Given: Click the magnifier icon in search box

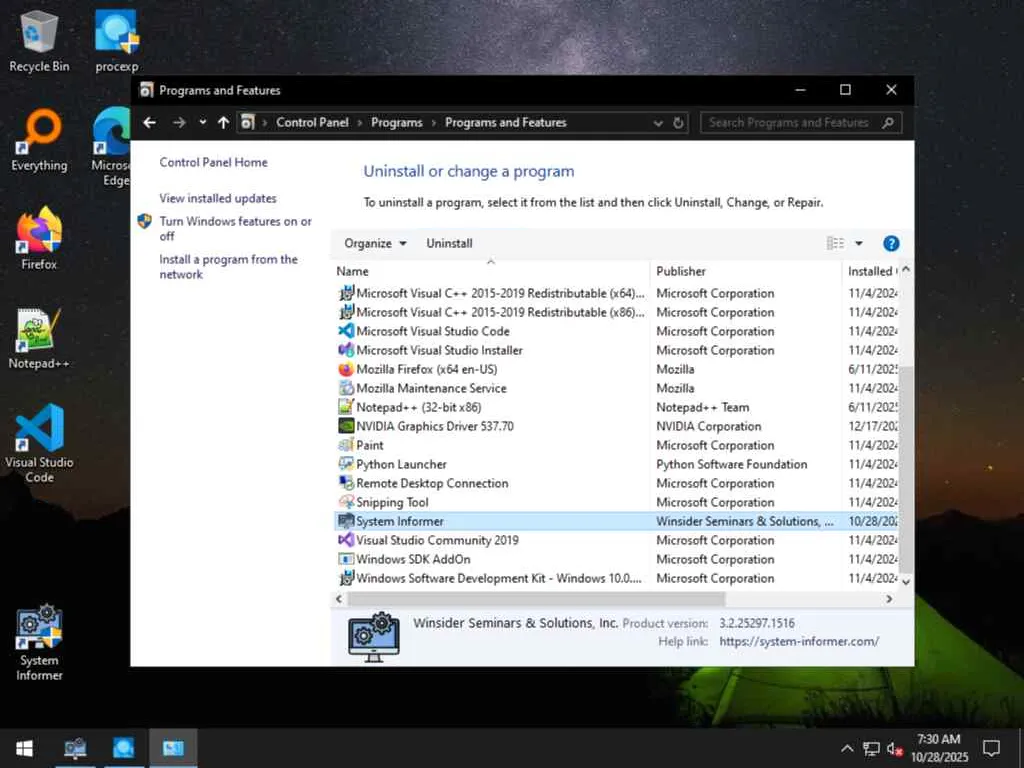Looking at the screenshot, I should 888,123.
